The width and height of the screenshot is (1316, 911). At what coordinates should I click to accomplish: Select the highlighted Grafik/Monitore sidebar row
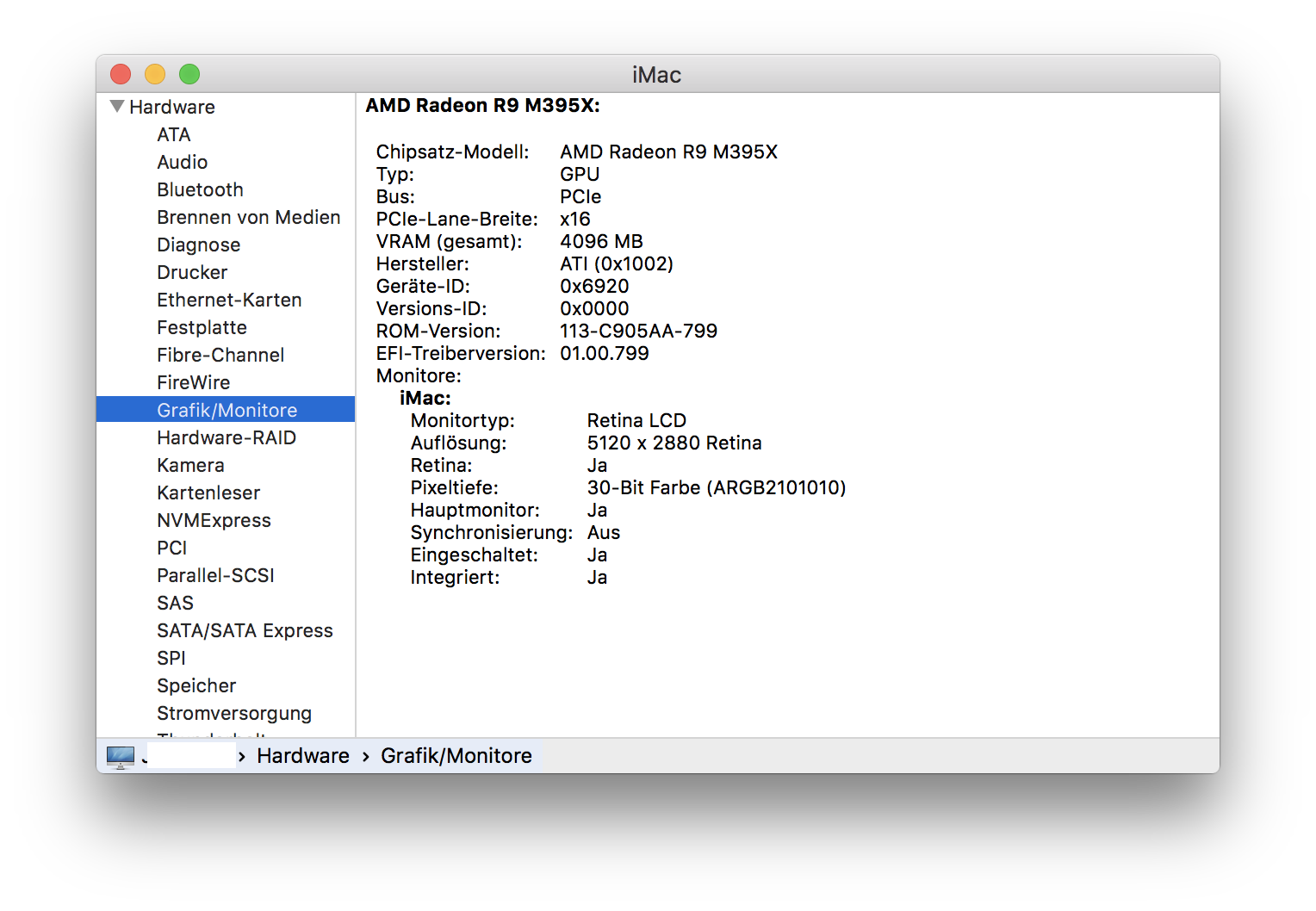point(226,410)
